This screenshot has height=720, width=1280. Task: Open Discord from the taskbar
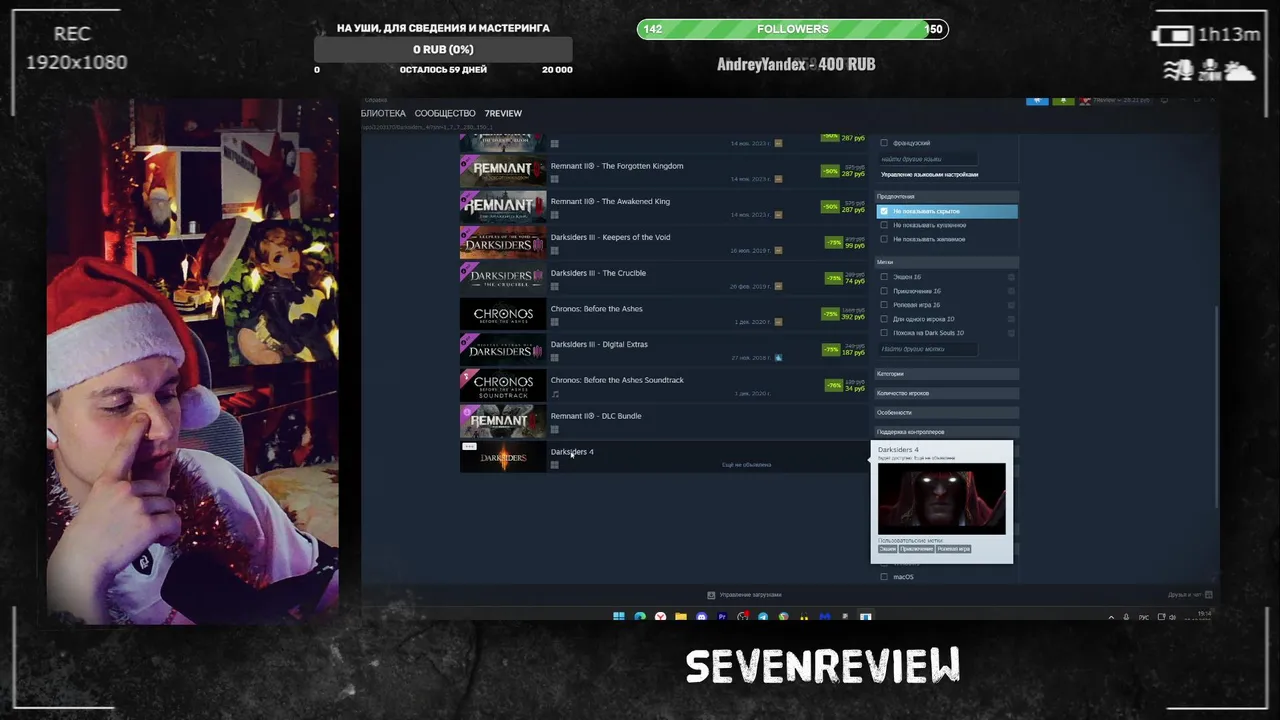coord(701,617)
